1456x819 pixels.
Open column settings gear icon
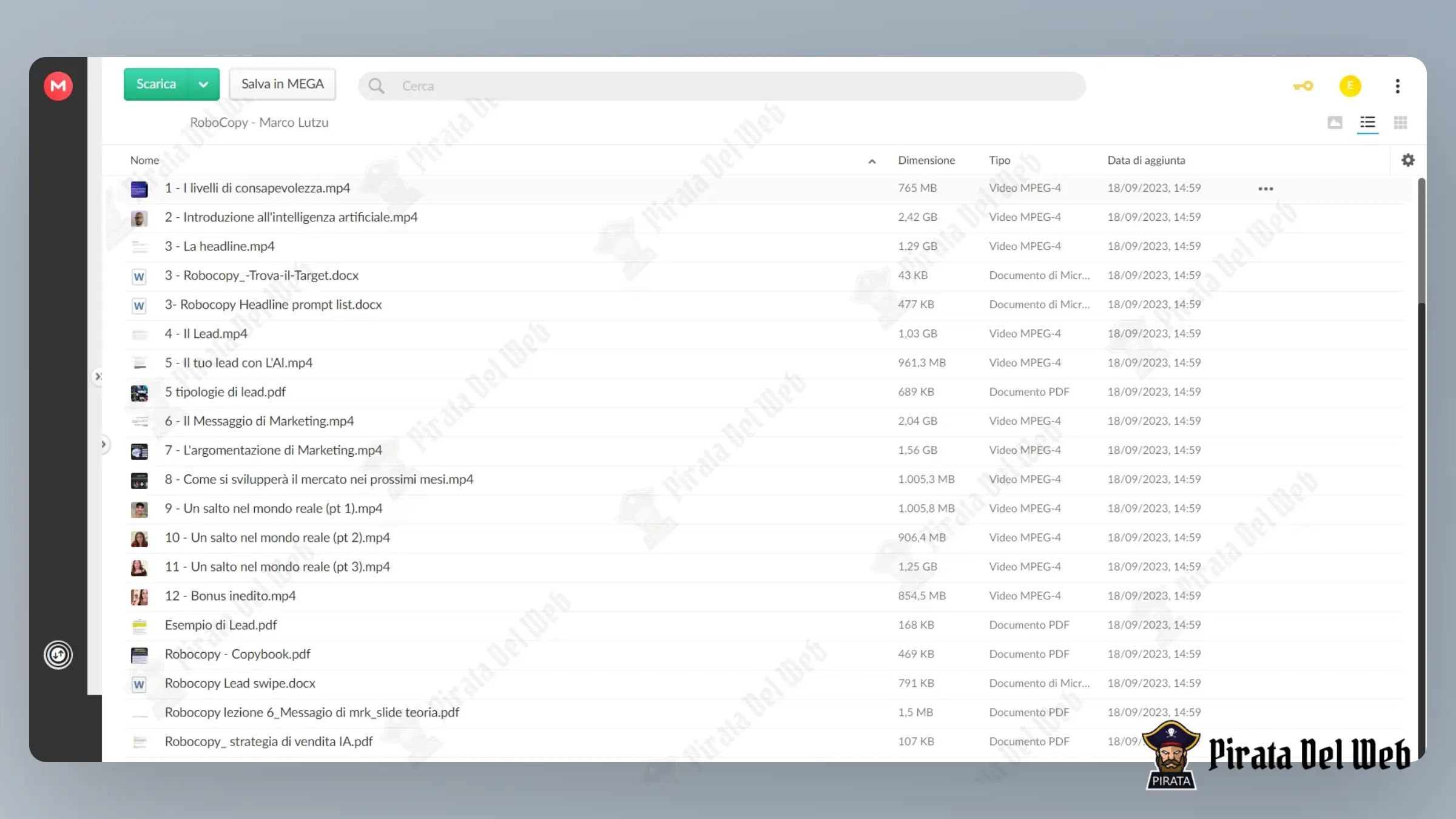point(1408,160)
